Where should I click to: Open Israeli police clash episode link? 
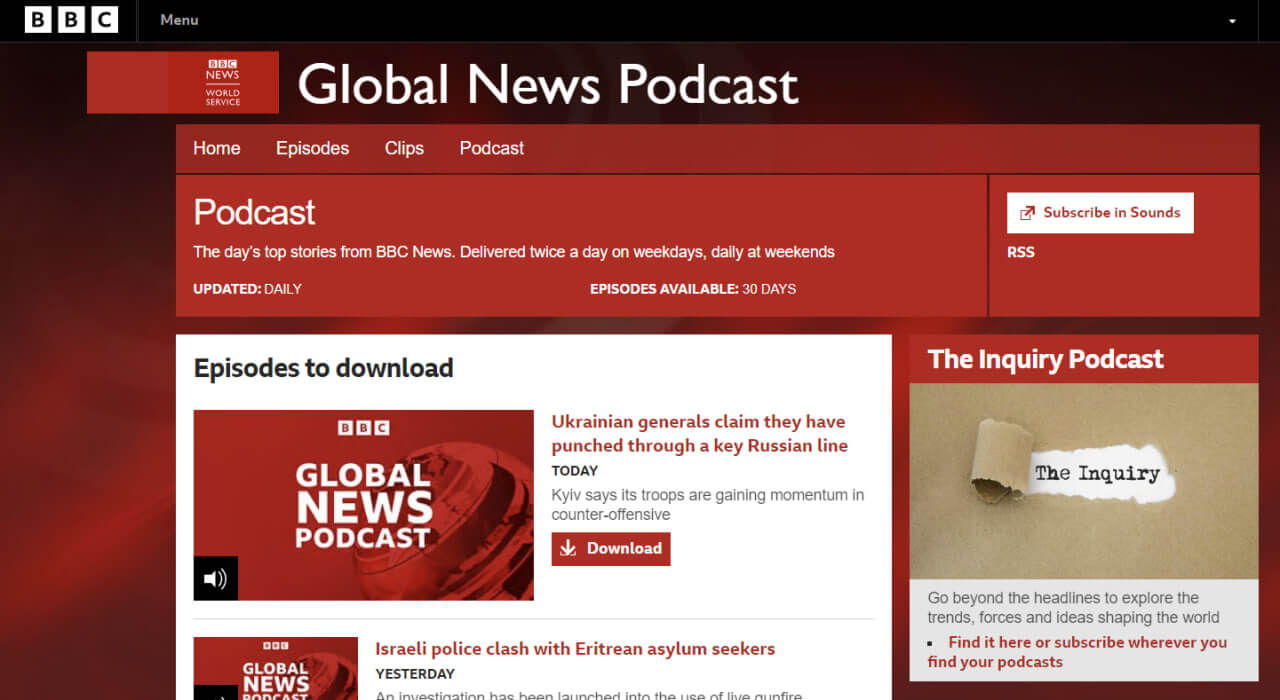(x=575, y=649)
